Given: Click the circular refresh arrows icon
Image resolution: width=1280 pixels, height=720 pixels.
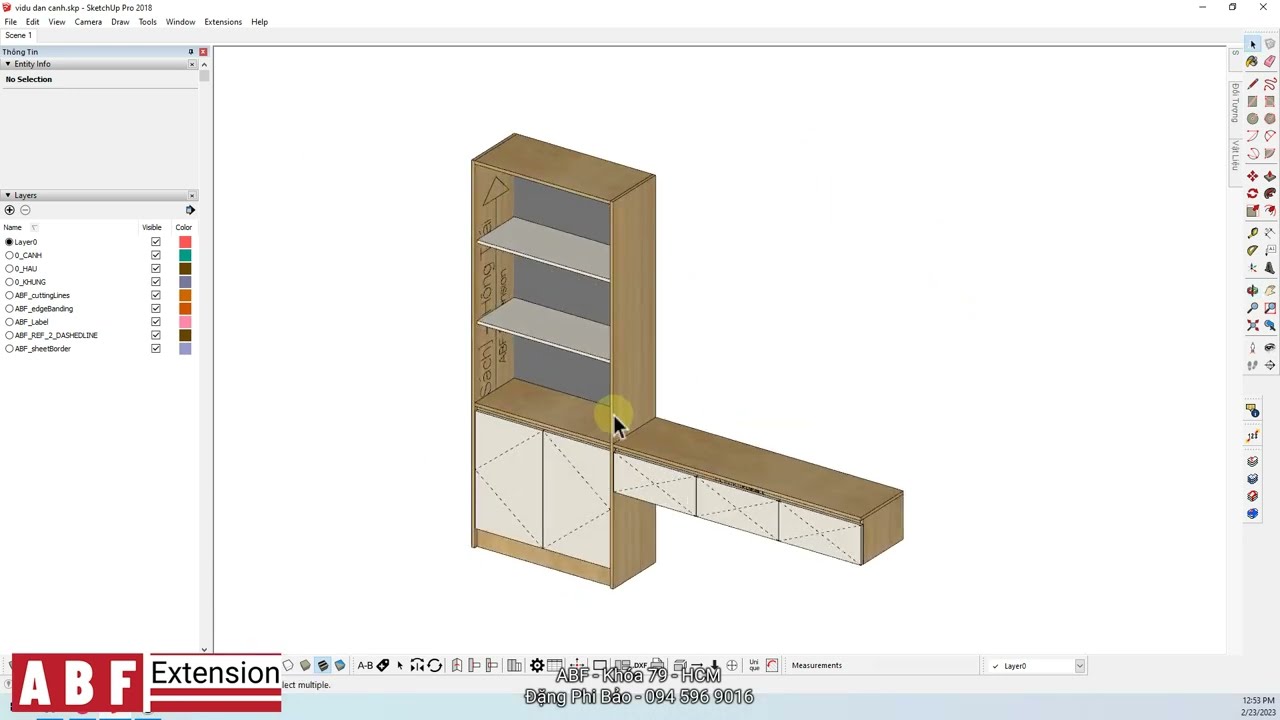Looking at the screenshot, I should coord(434,665).
